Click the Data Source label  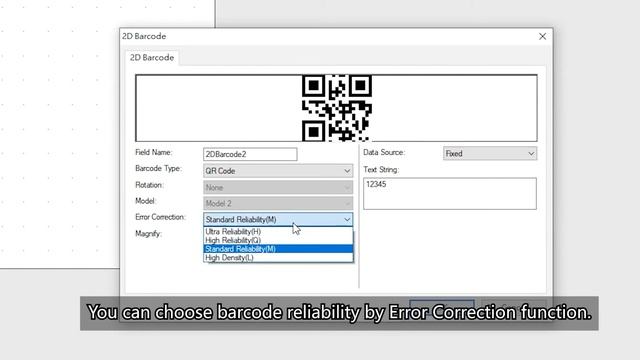(x=384, y=152)
